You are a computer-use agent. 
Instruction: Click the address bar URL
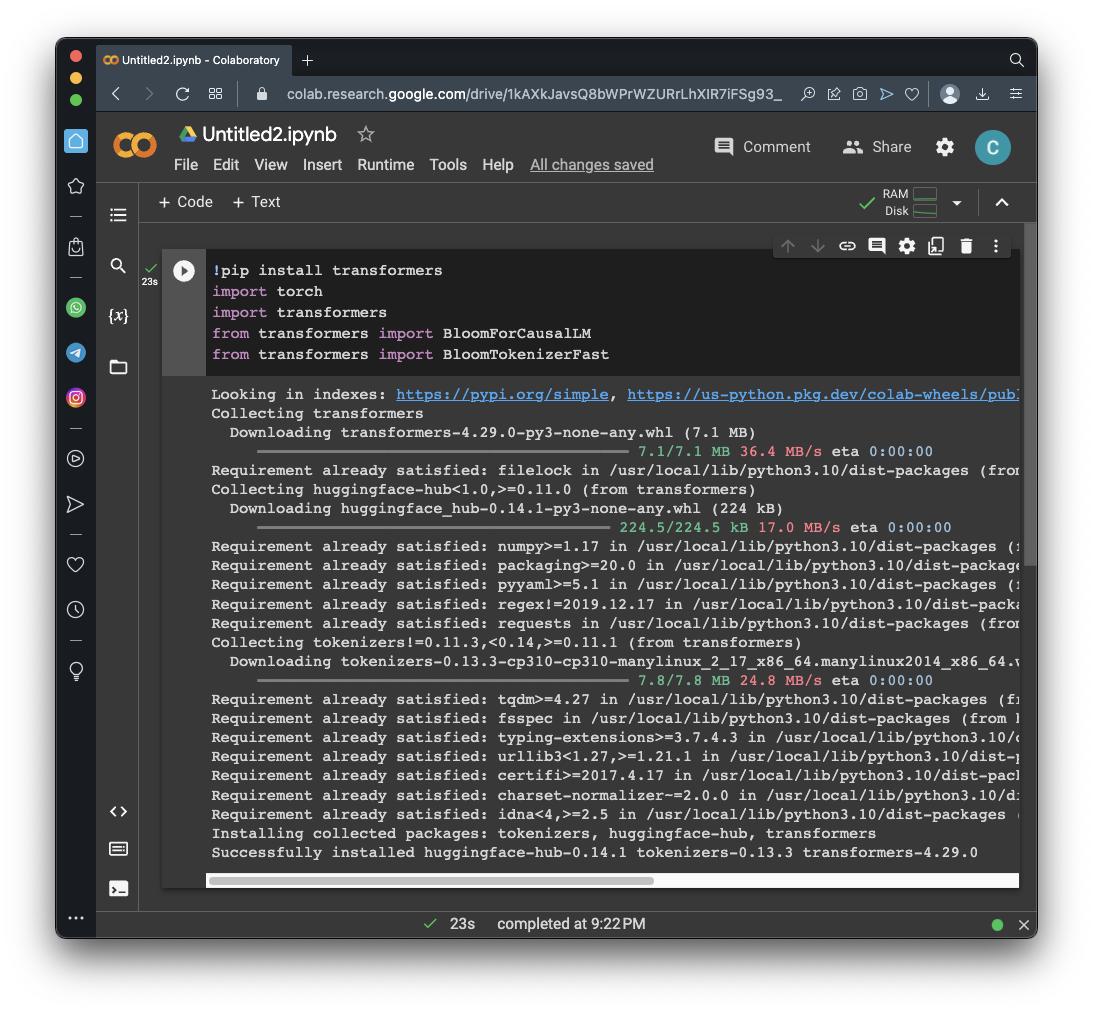coord(534,94)
